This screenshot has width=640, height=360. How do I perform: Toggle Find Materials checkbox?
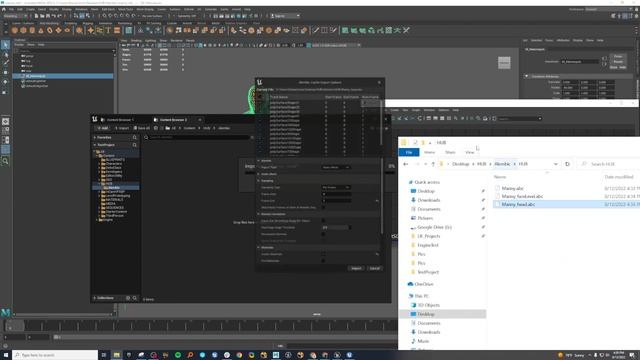coord(323,261)
